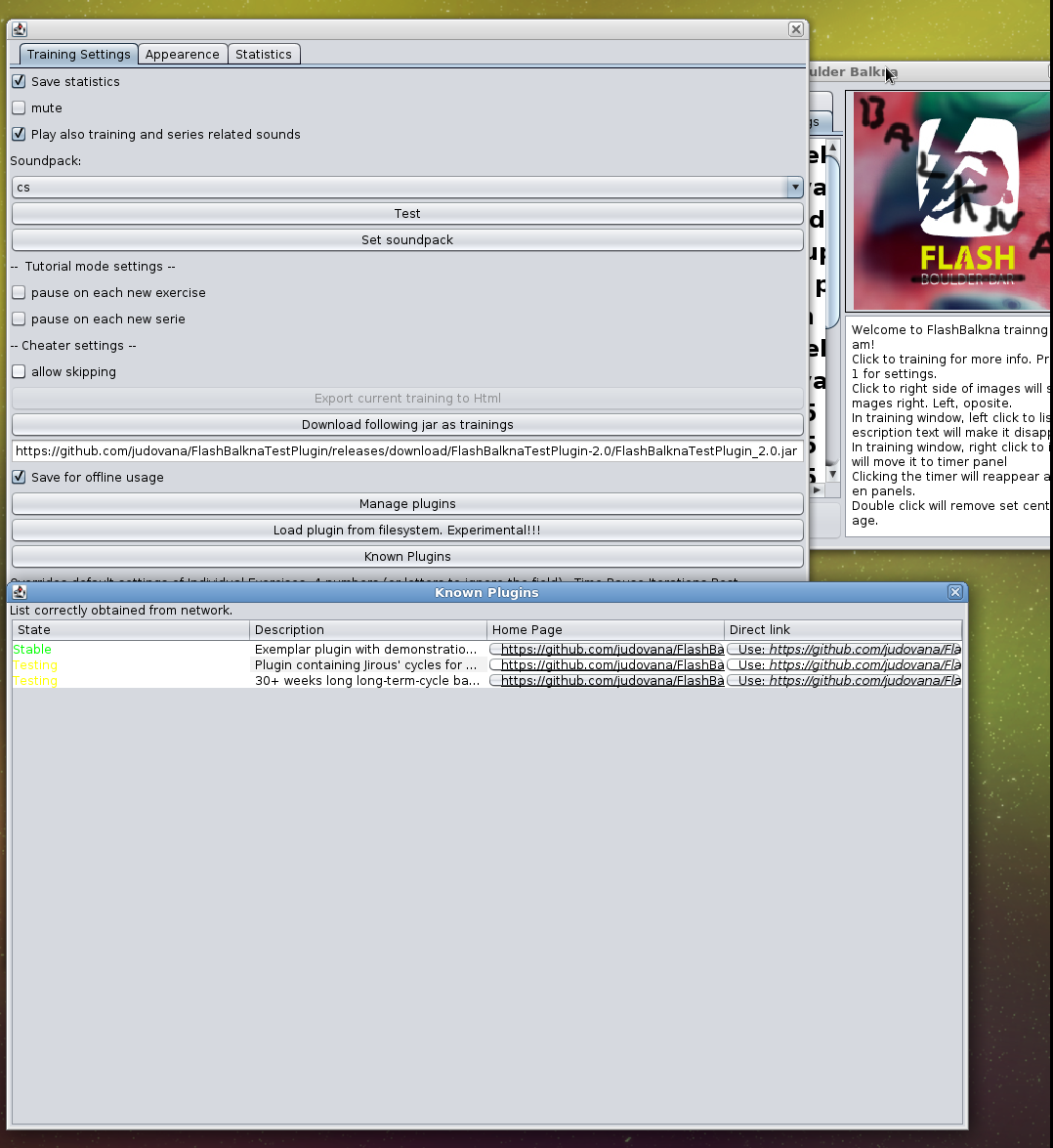This screenshot has width=1053, height=1148.
Task: Click Manage plugins button
Action: pyautogui.click(x=406, y=503)
